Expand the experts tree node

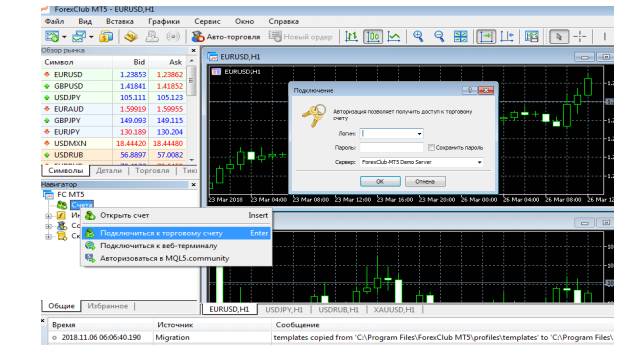click(x=49, y=226)
